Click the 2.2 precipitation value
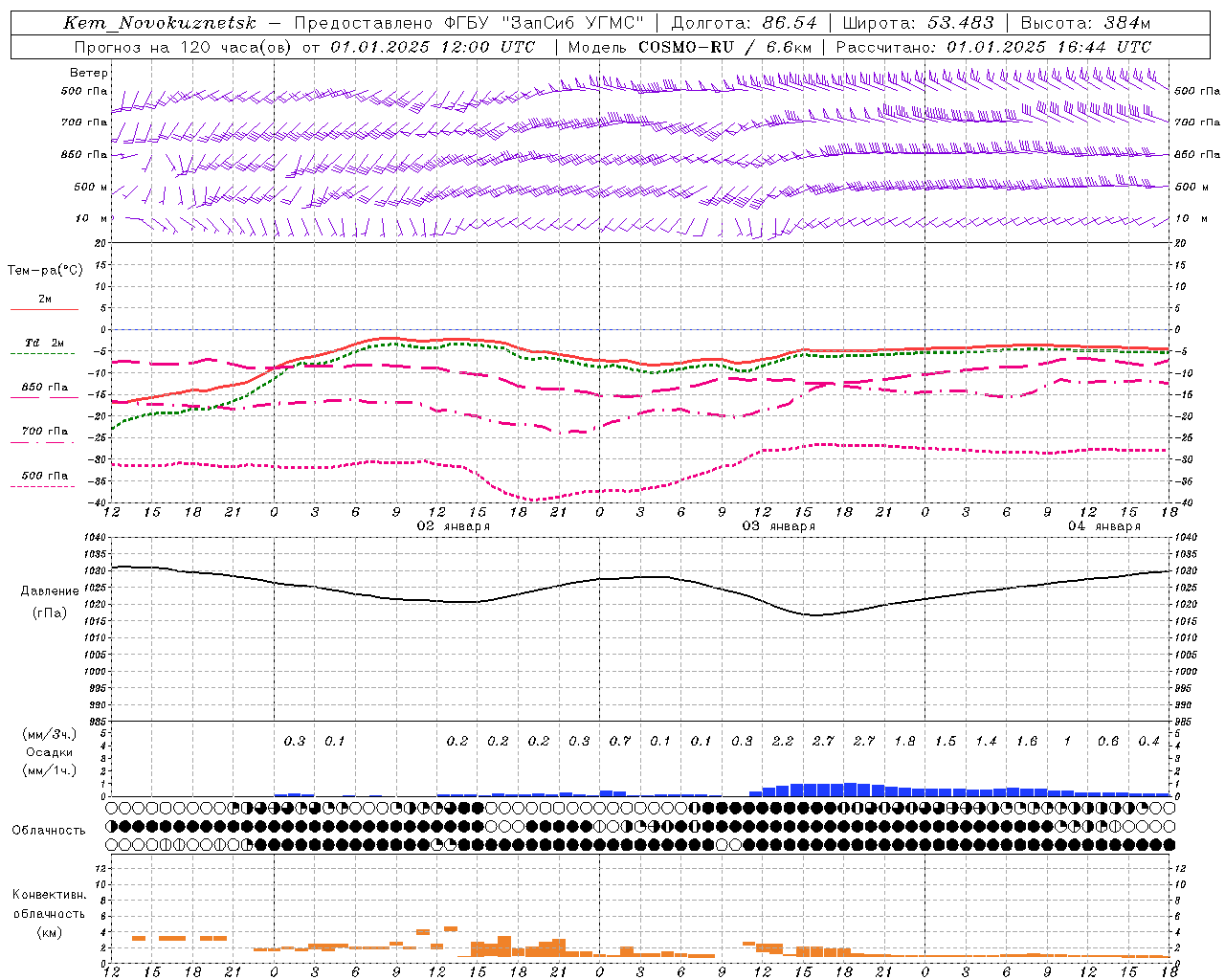The image size is (1225, 980). (783, 741)
